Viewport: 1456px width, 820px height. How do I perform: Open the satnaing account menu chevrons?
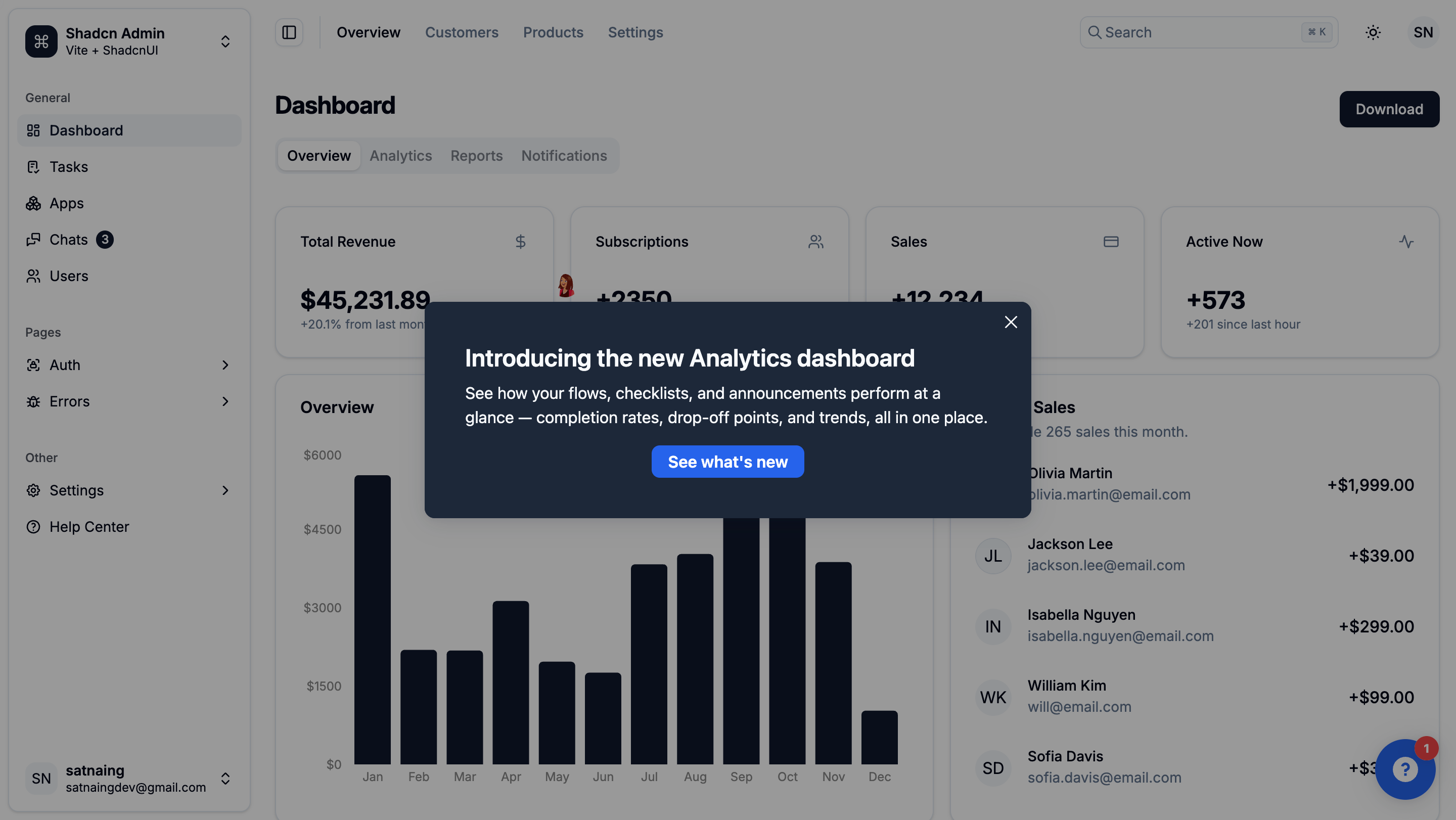click(x=225, y=778)
